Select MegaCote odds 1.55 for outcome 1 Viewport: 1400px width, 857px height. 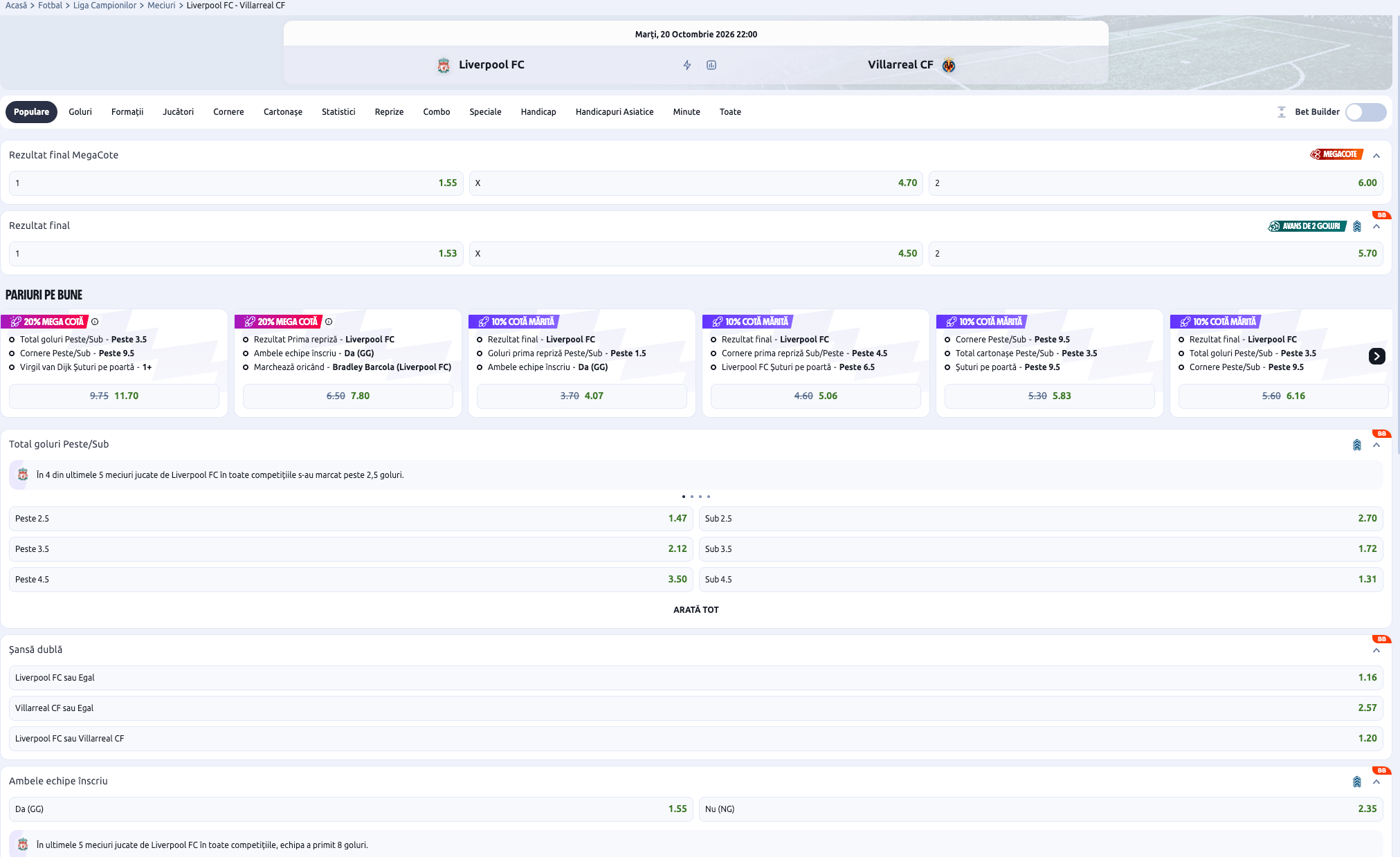click(x=236, y=183)
